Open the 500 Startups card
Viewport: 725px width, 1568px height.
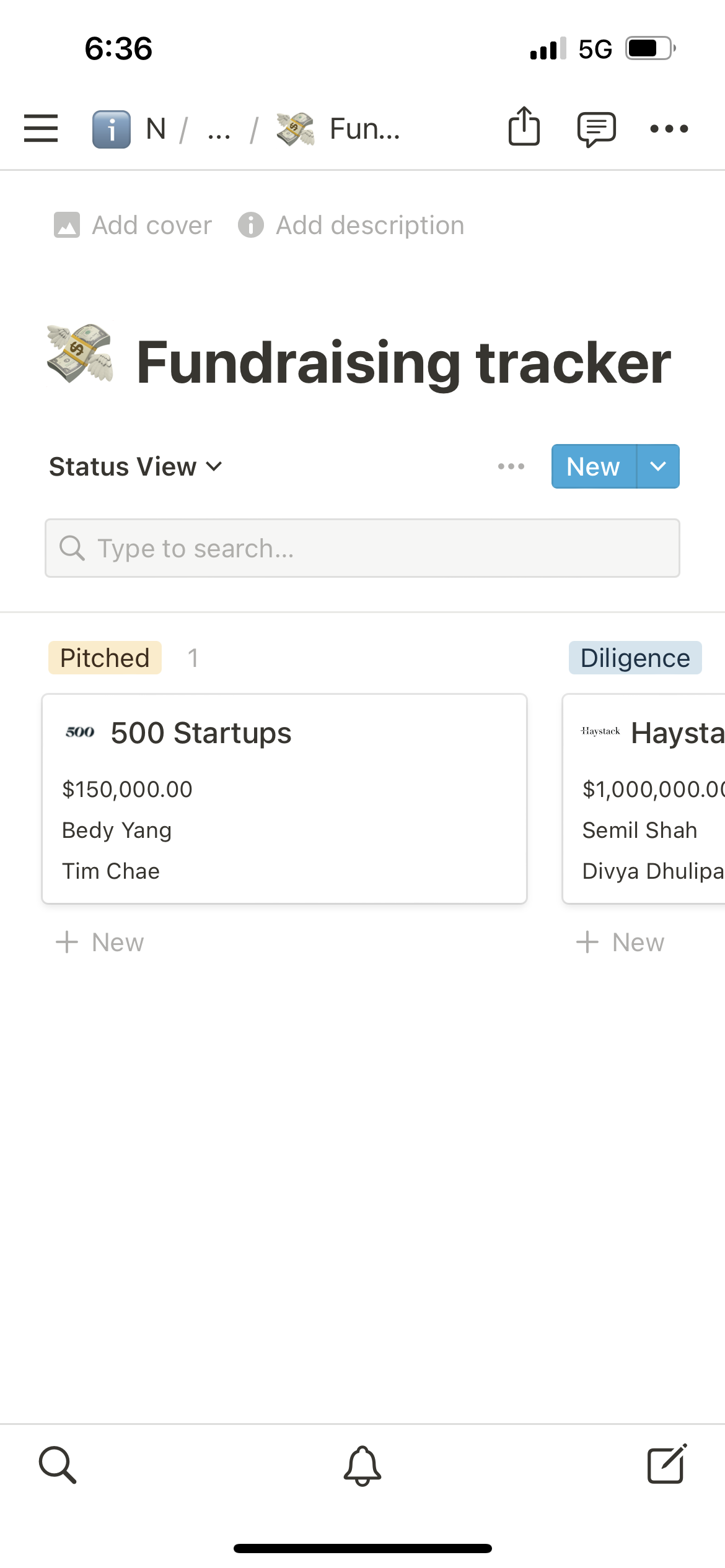[284, 798]
